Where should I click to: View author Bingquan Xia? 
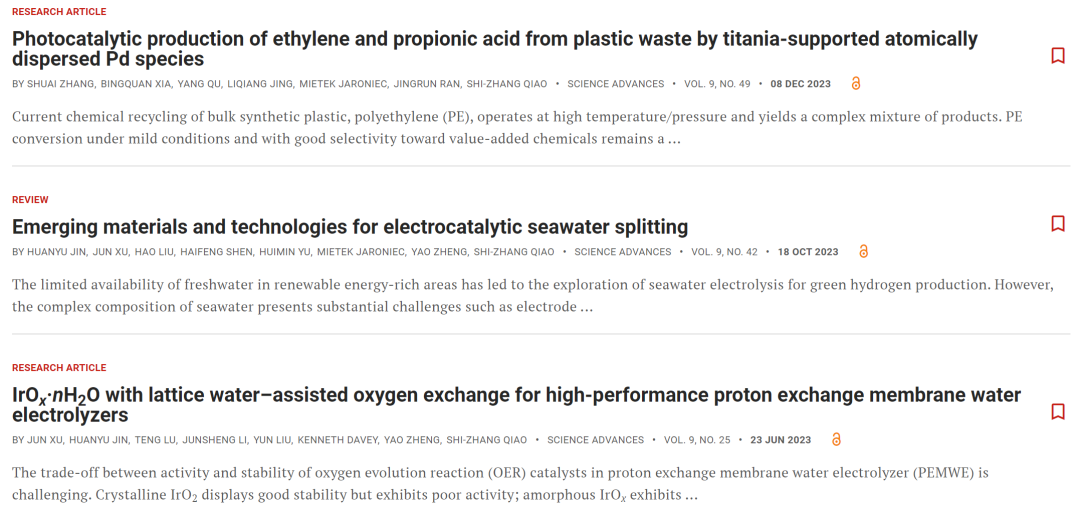[136, 84]
